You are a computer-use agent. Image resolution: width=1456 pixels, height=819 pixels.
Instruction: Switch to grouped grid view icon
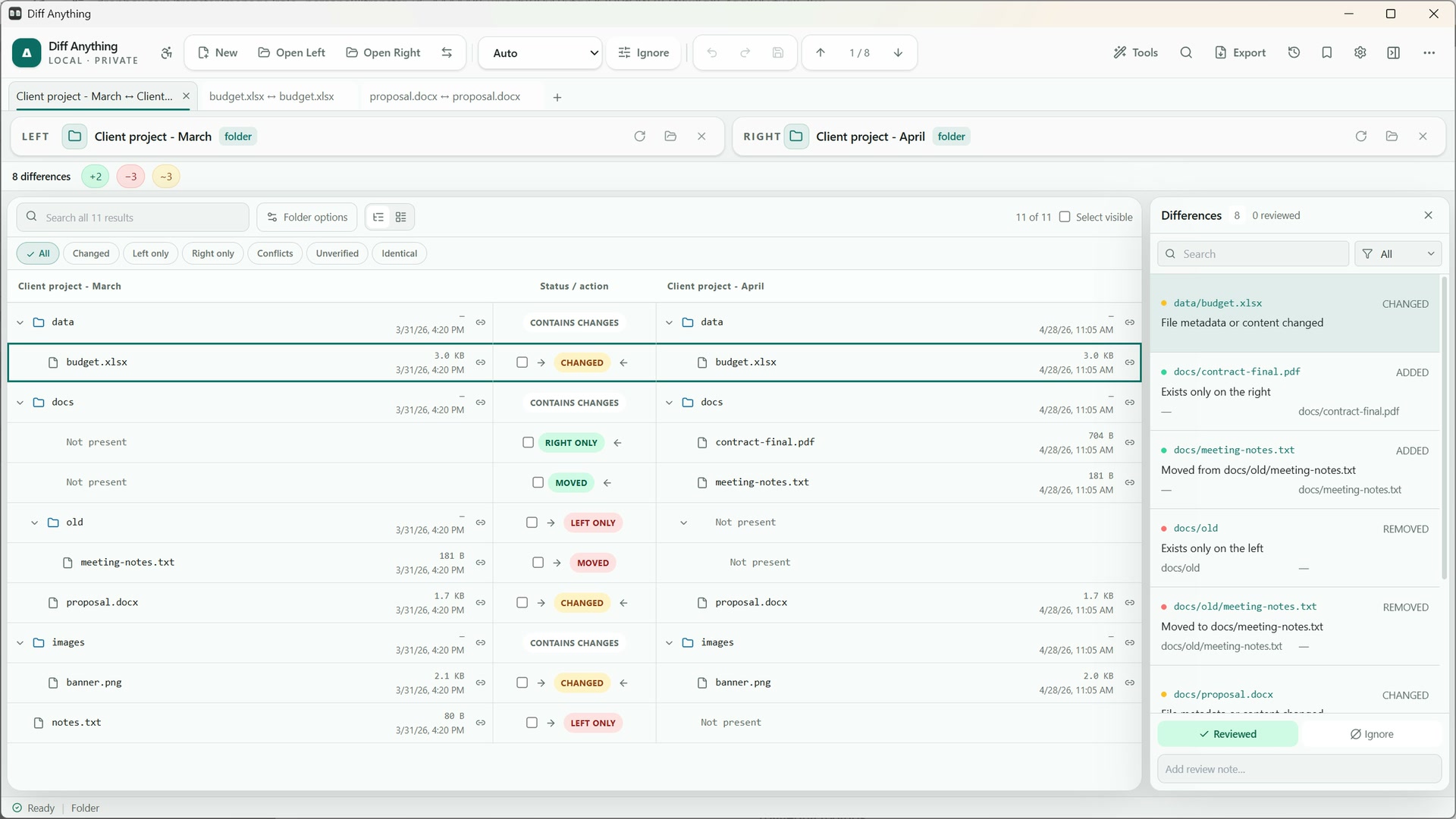pyautogui.click(x=401, y=217)
